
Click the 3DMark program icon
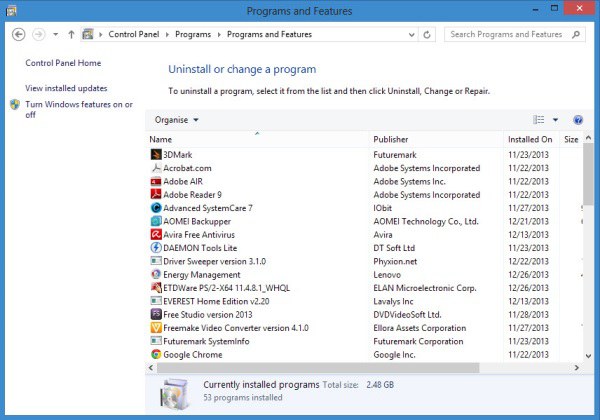[156, 155]
